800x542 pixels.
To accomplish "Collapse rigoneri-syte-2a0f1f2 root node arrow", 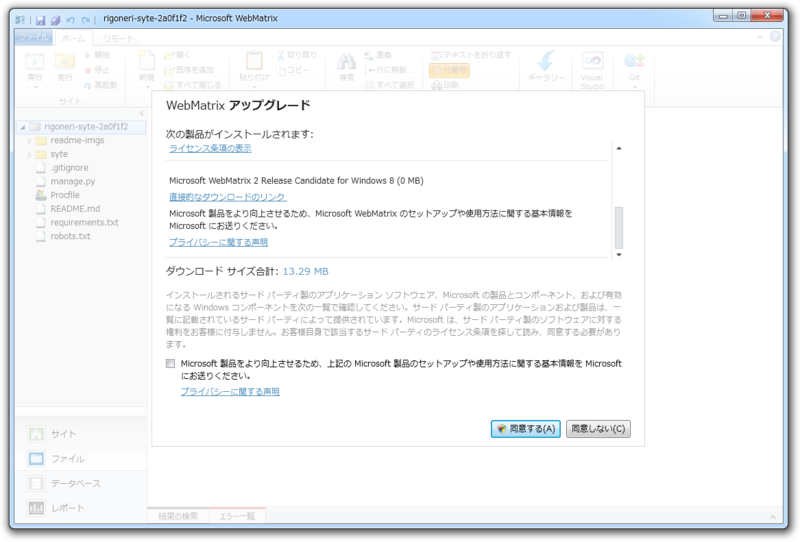I will [x=23, y=127].
